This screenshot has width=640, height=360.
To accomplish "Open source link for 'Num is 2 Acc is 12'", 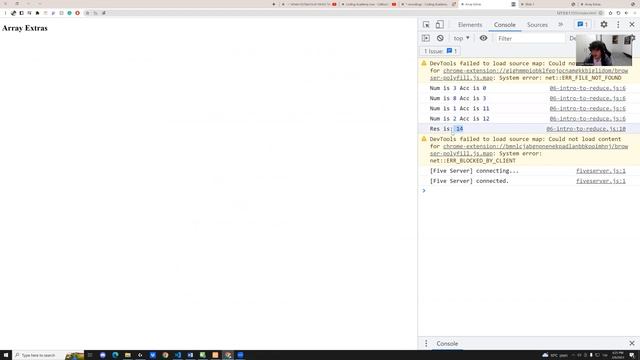I will pos(587,119).
